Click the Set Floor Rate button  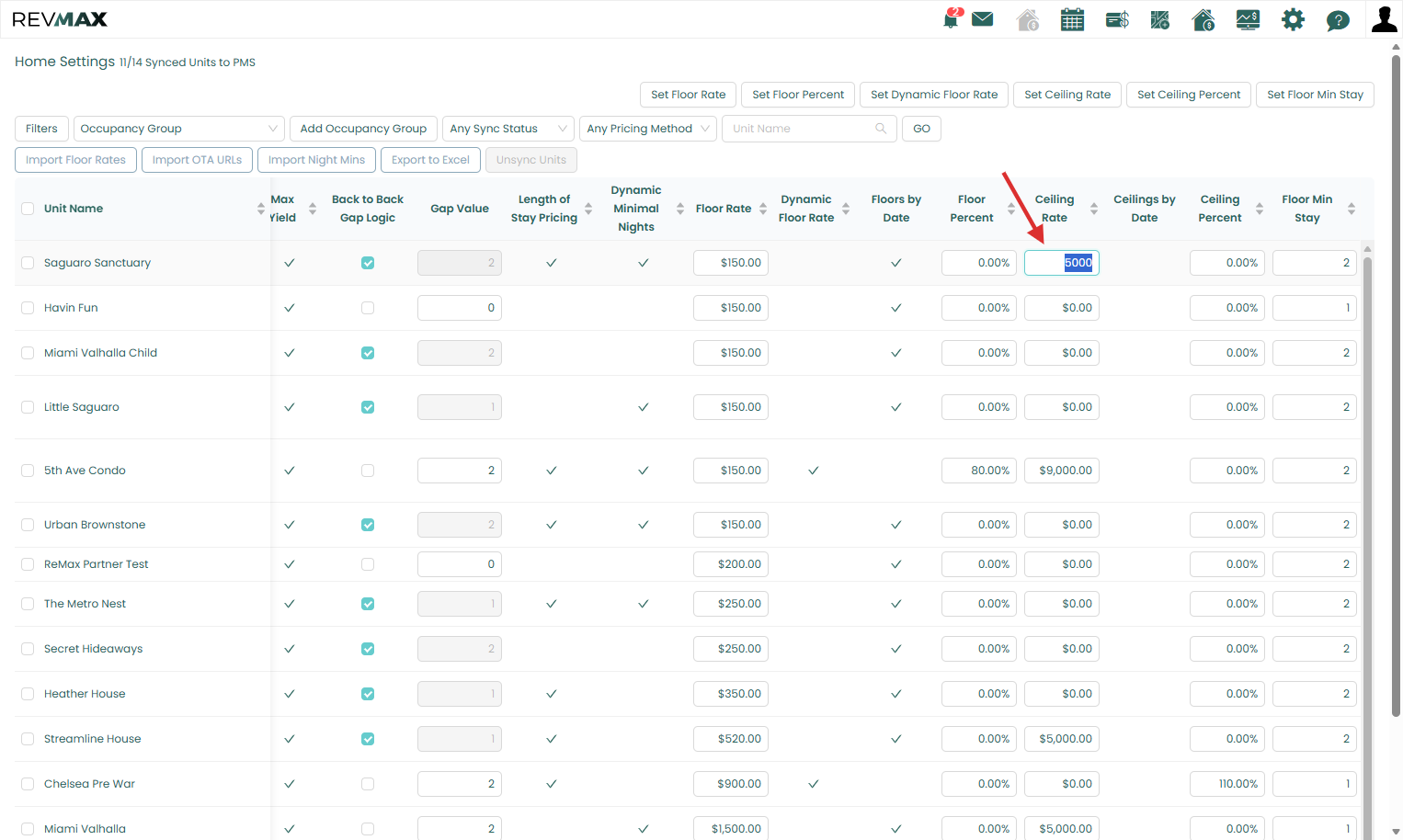pos(689,95)
